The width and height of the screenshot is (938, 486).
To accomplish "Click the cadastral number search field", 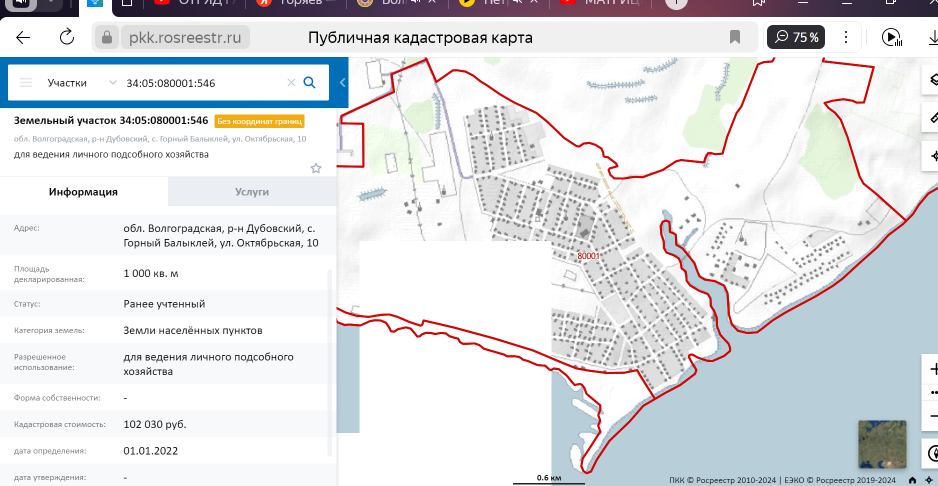I will (x=200, y=83).
